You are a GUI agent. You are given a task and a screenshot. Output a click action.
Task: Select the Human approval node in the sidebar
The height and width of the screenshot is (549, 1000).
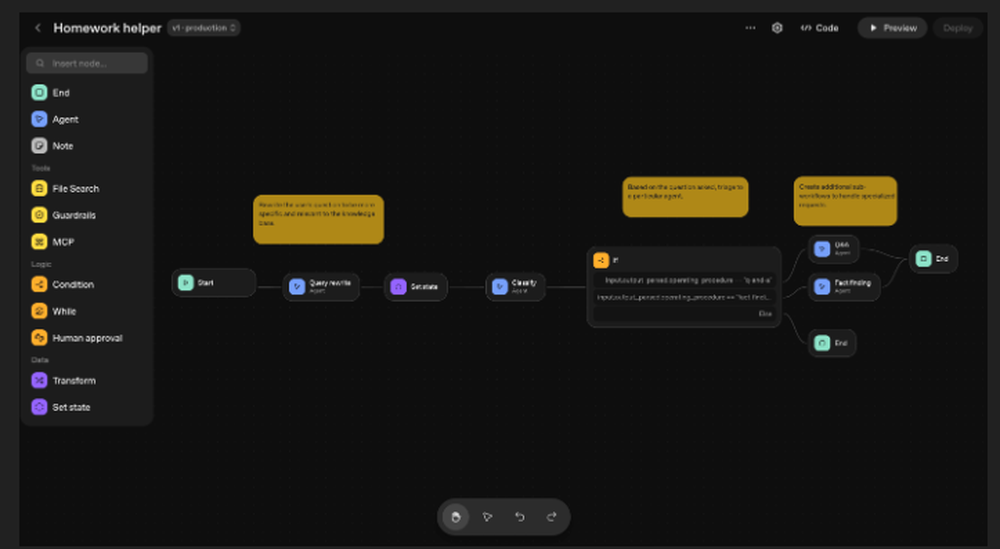87,338
